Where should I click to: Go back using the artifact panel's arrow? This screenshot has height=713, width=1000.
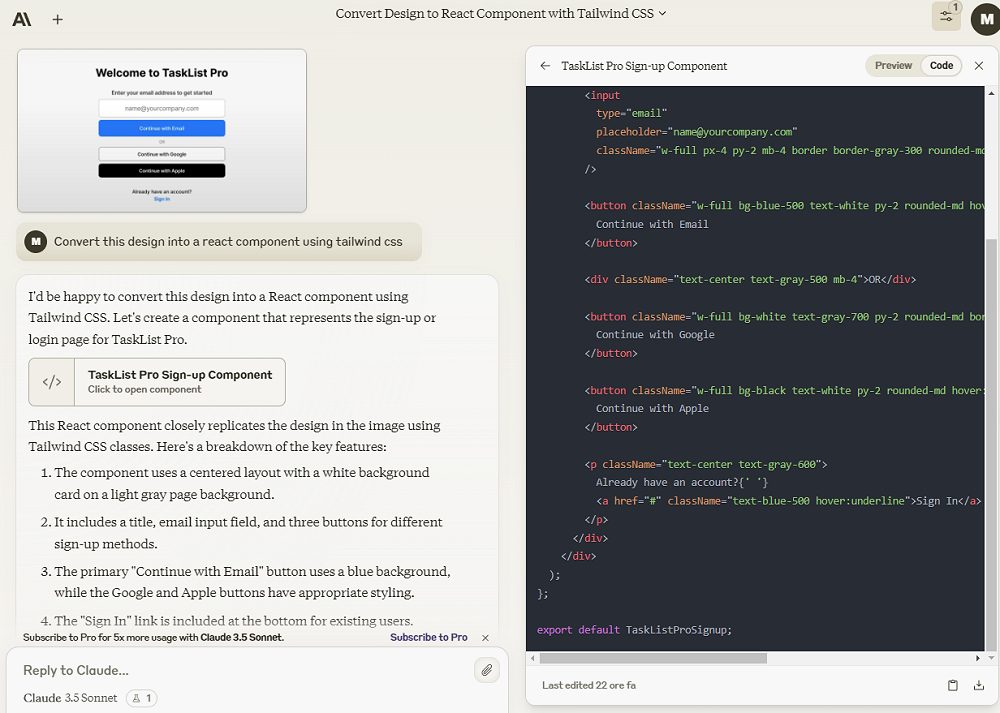[x=545, y=66]
